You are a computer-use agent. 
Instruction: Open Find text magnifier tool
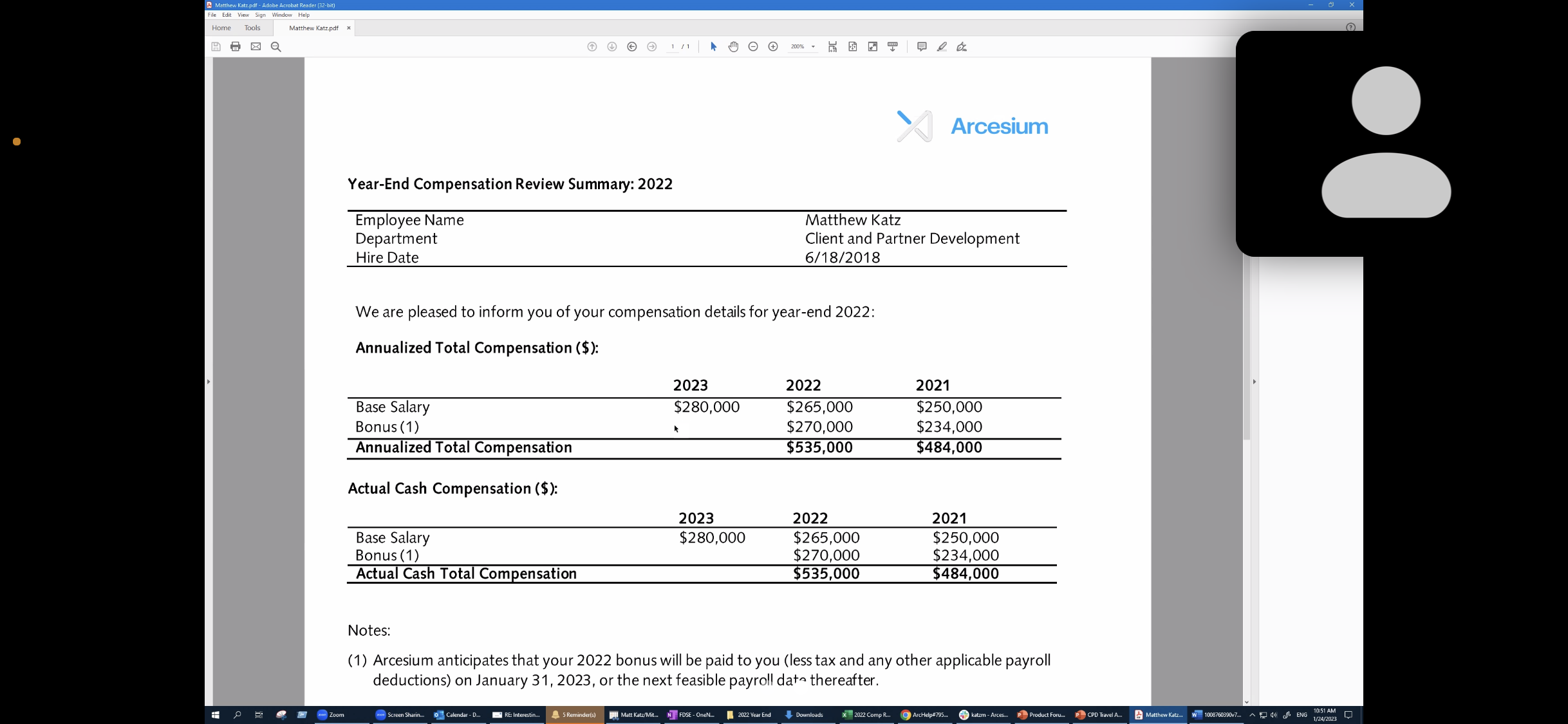pos(276,47)
